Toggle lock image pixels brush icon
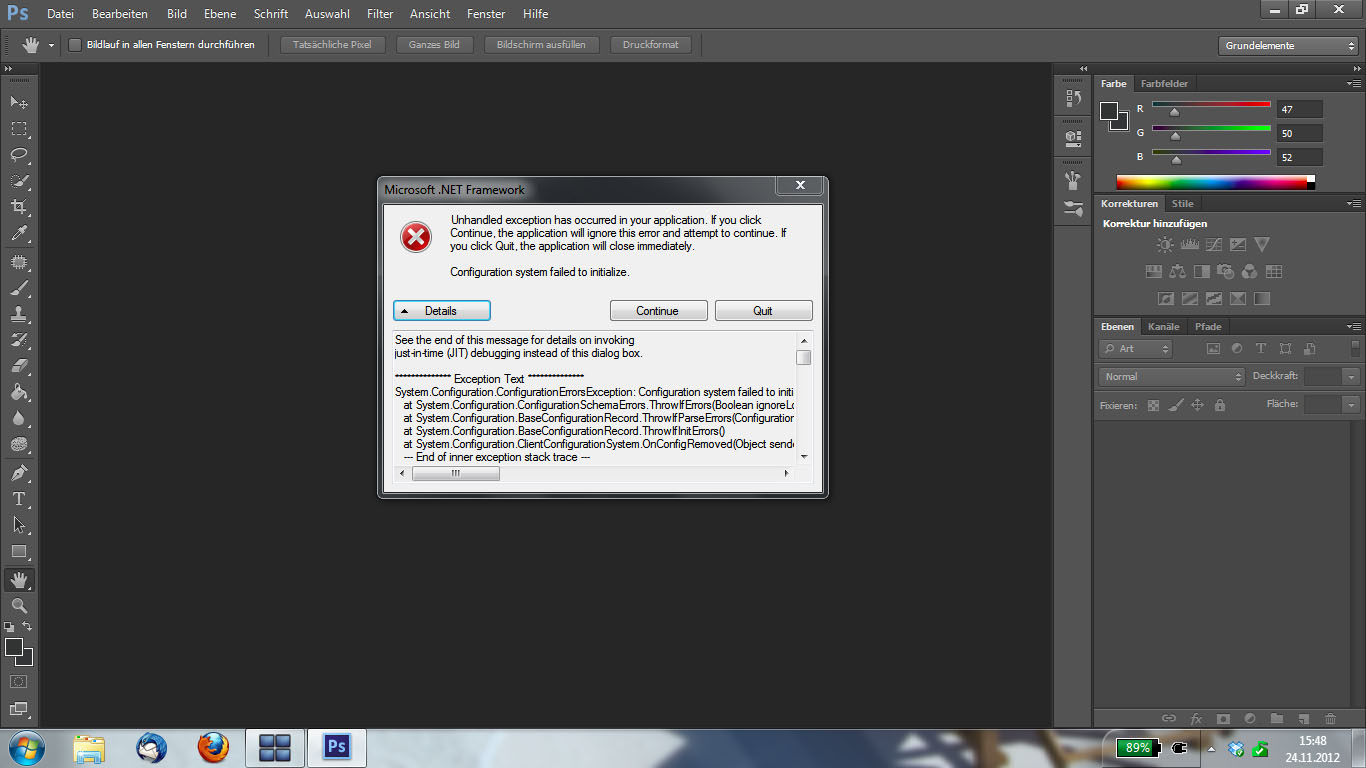This screenshot has width=1366, height=768. tap(1175, 405)
